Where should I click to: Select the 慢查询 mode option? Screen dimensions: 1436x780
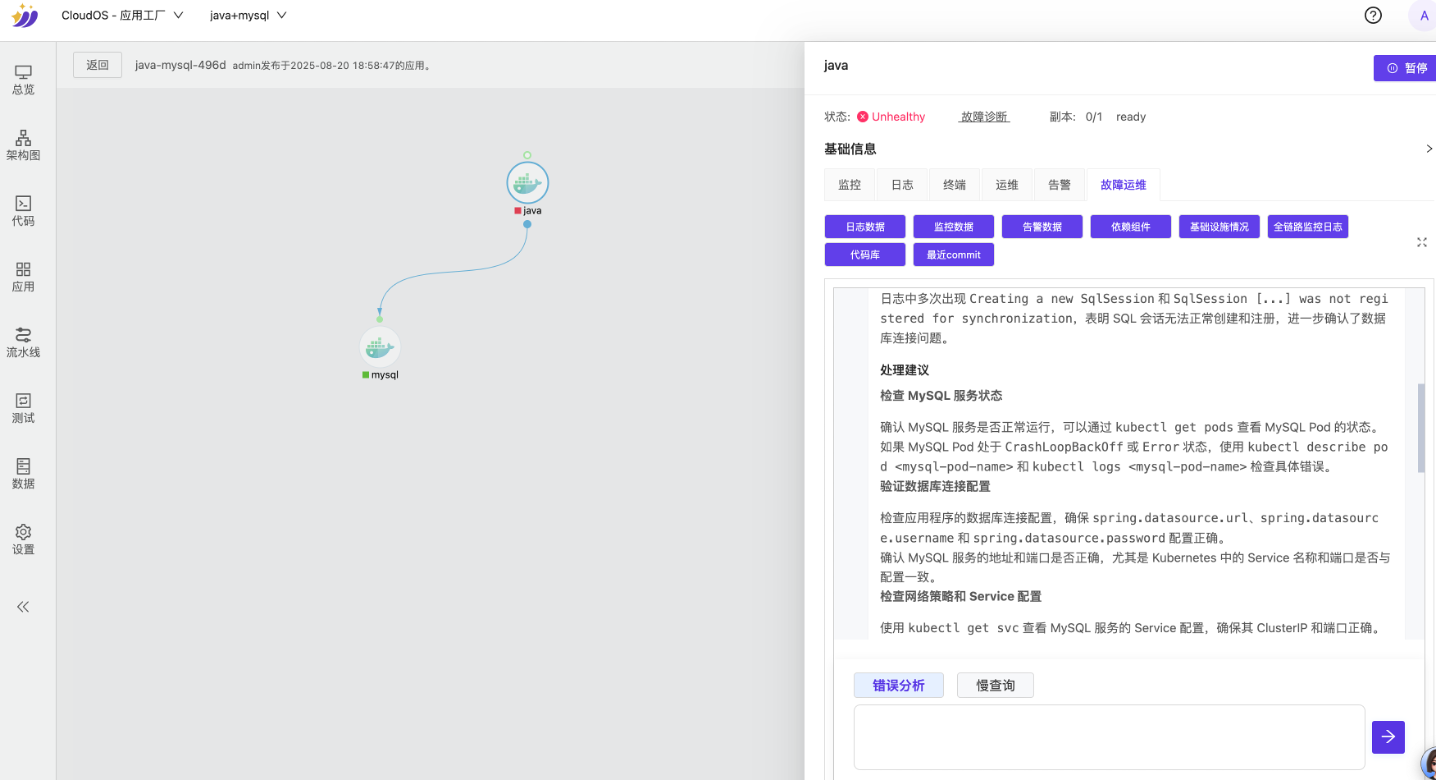coord(995,685)
